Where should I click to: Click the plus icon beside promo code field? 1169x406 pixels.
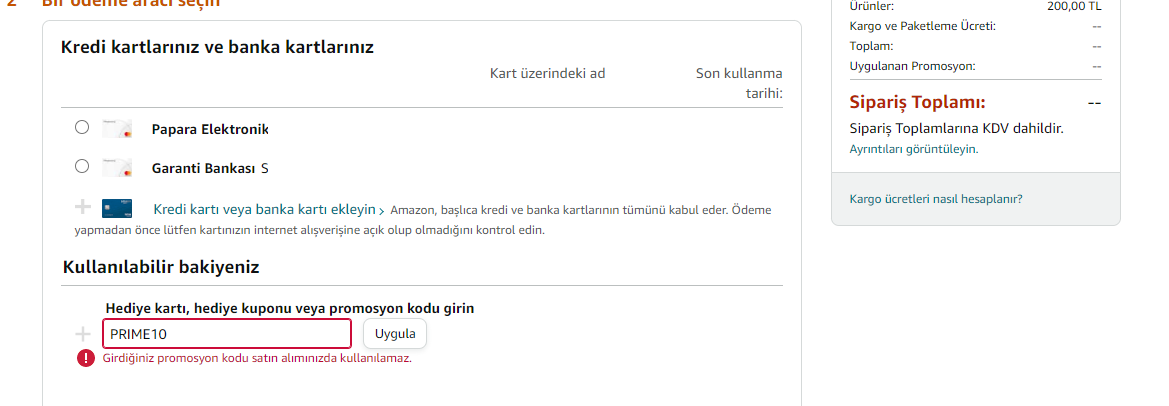pos(83,333)
